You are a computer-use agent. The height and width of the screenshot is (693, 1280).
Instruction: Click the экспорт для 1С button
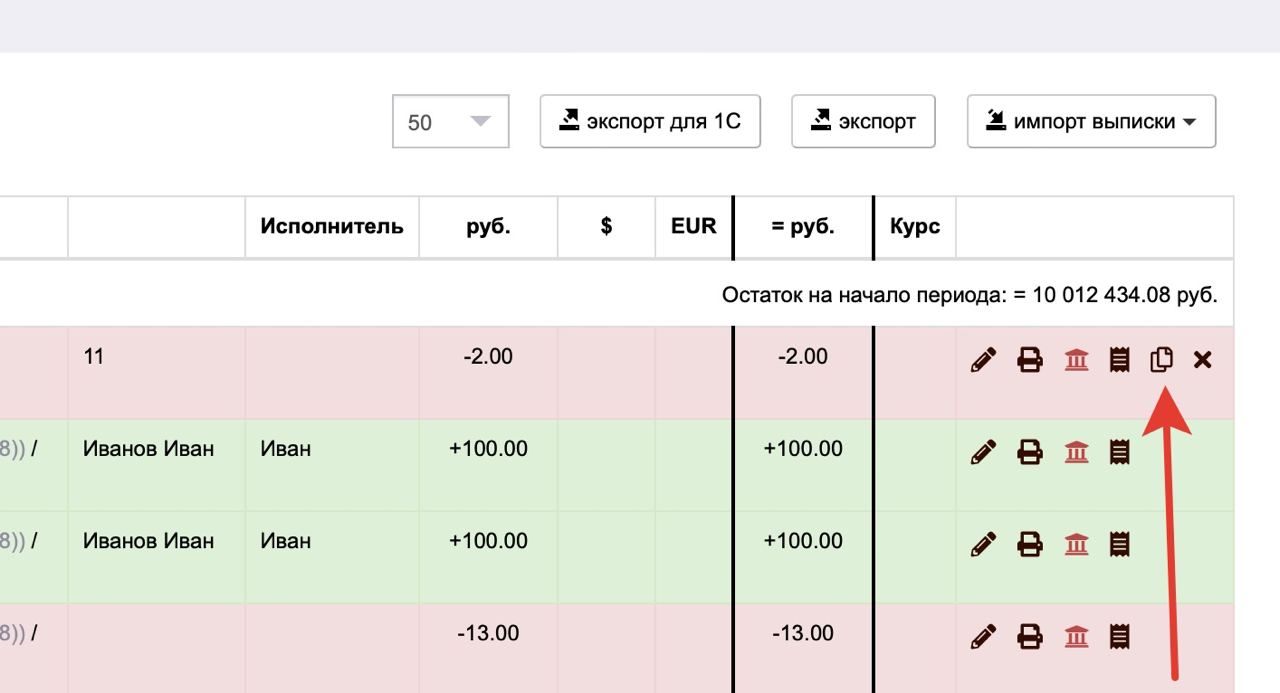click(x=650, y=121)
